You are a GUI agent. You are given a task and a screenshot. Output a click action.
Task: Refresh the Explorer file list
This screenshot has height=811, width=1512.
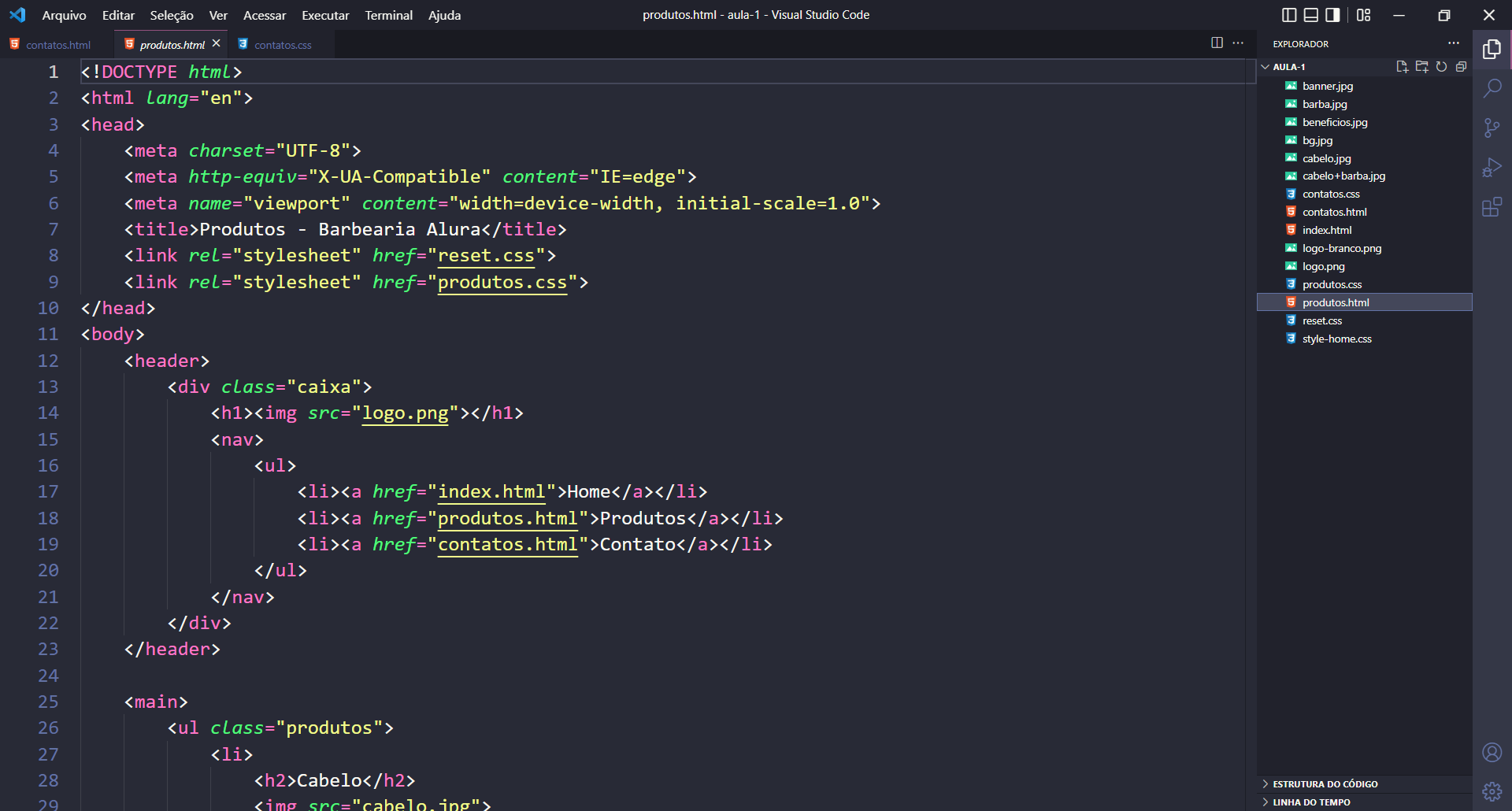[1441, 67]
